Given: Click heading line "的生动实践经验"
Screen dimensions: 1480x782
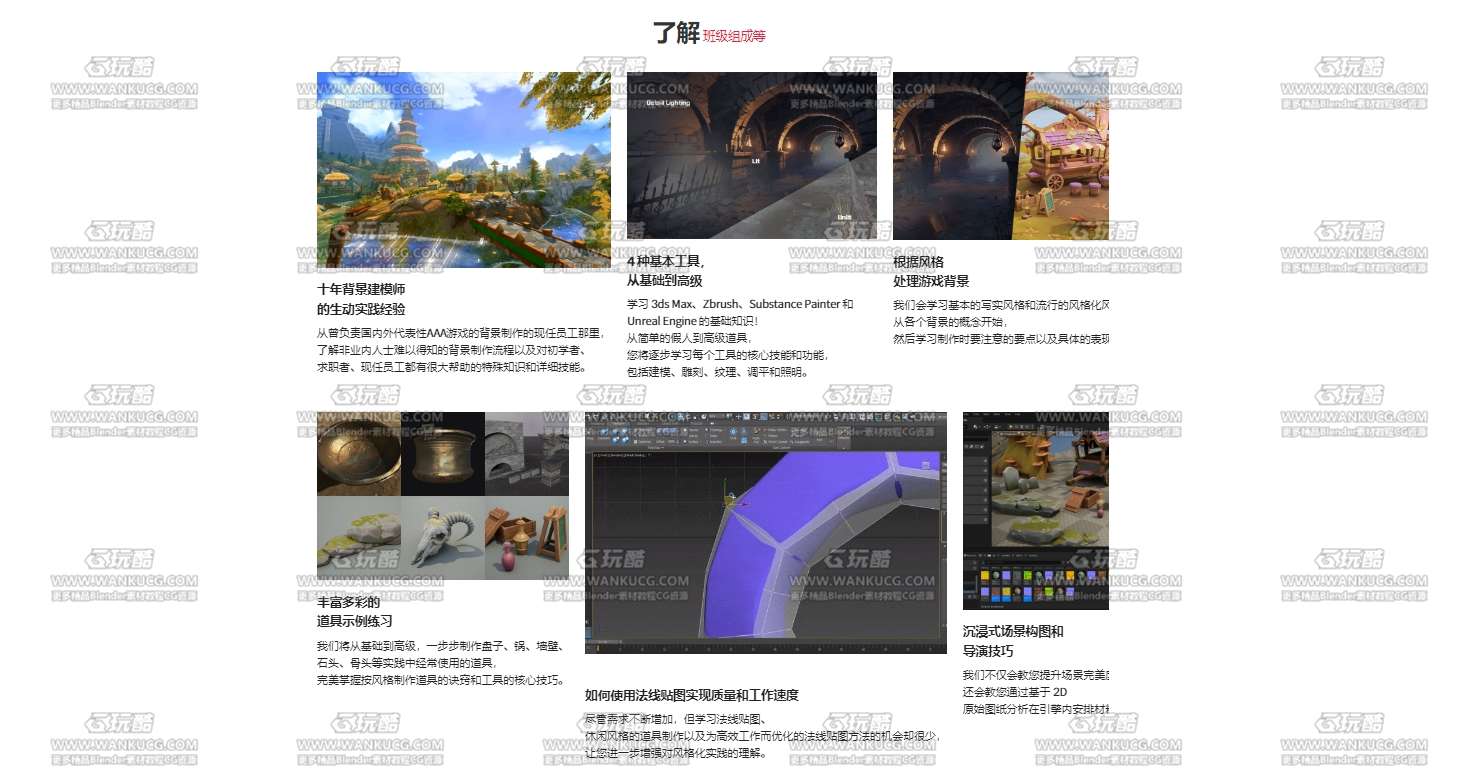Looking at the screenshot, I should pos(361,309).
